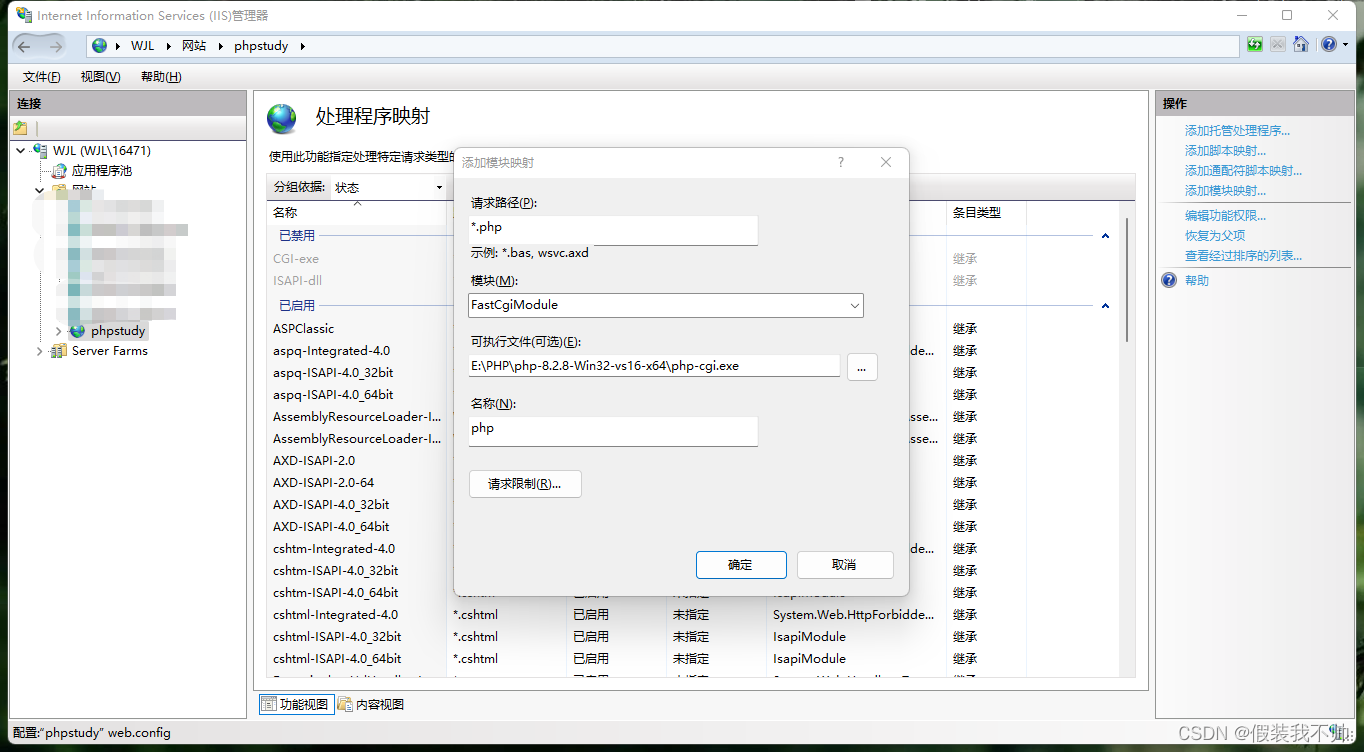This screenshot has height=752, width=1364.
Task: Click the phpstudy site globe icon in tree
Action: click(x=78, y=331)
